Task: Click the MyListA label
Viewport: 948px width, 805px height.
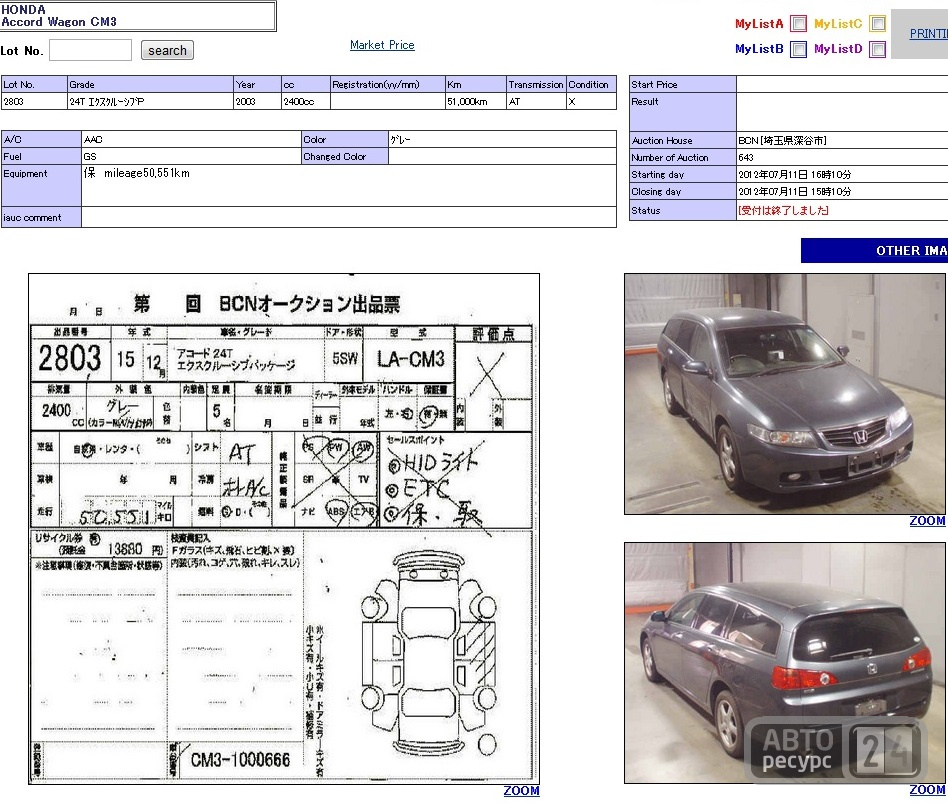Action: (x=759, y=24)
